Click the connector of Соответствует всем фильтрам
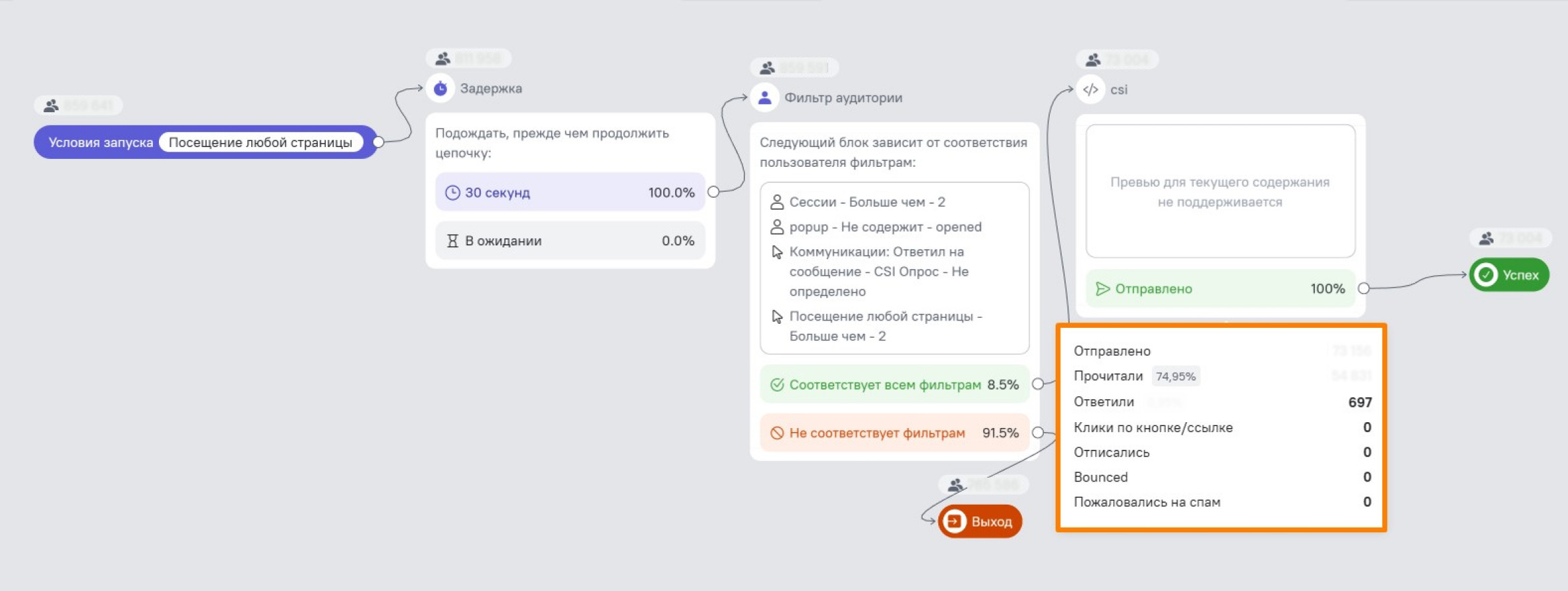 pyautogui.click(x=1038, y=384)
